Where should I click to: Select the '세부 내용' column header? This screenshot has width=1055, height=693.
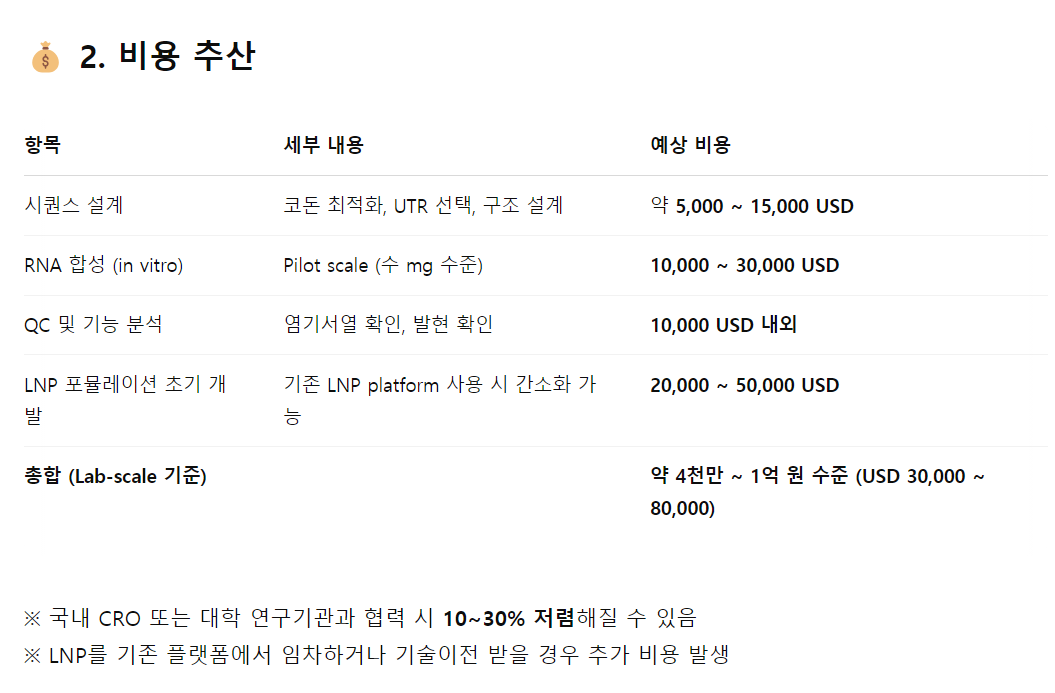coord(324,145)
